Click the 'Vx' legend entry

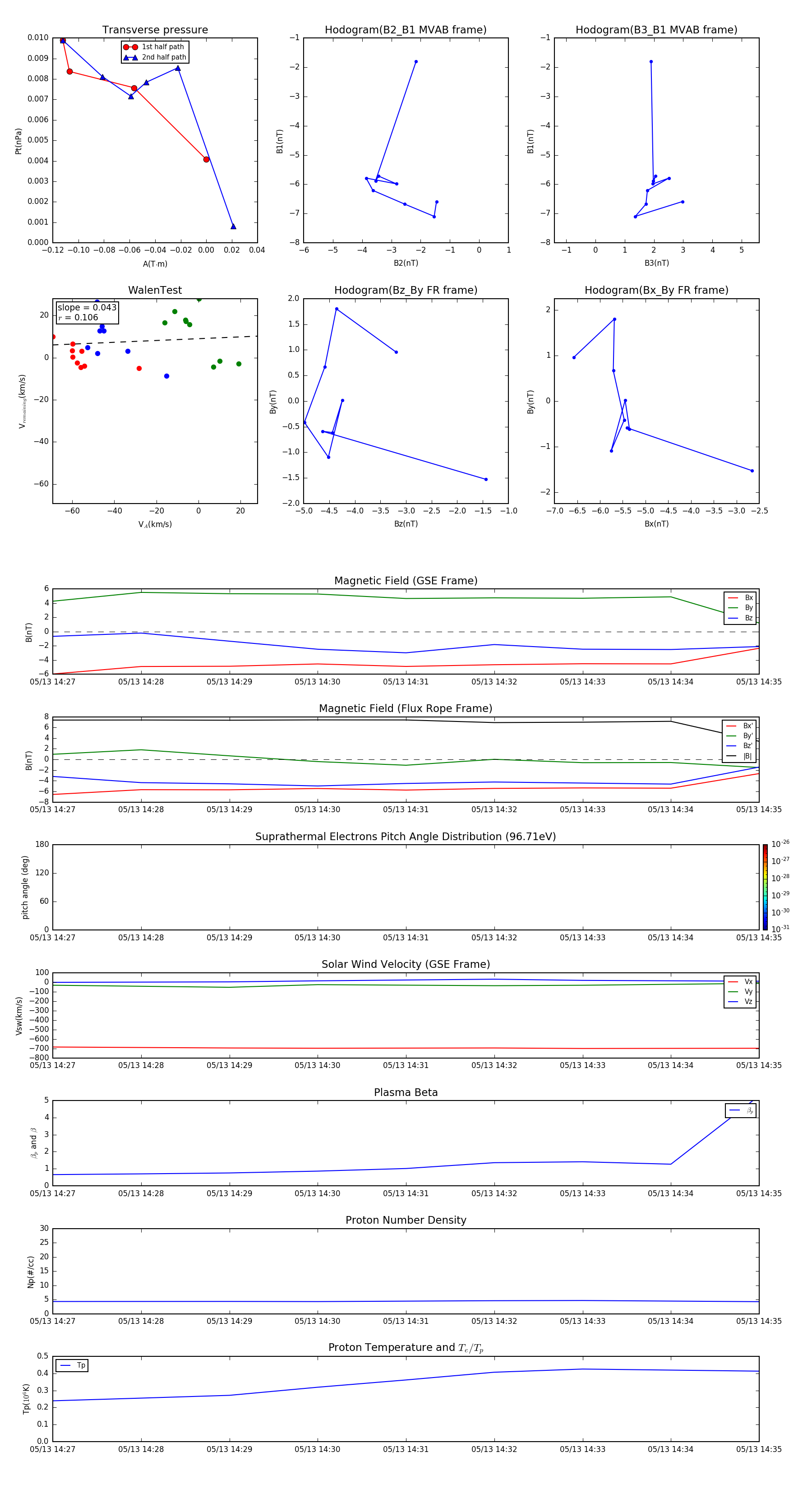740,981
